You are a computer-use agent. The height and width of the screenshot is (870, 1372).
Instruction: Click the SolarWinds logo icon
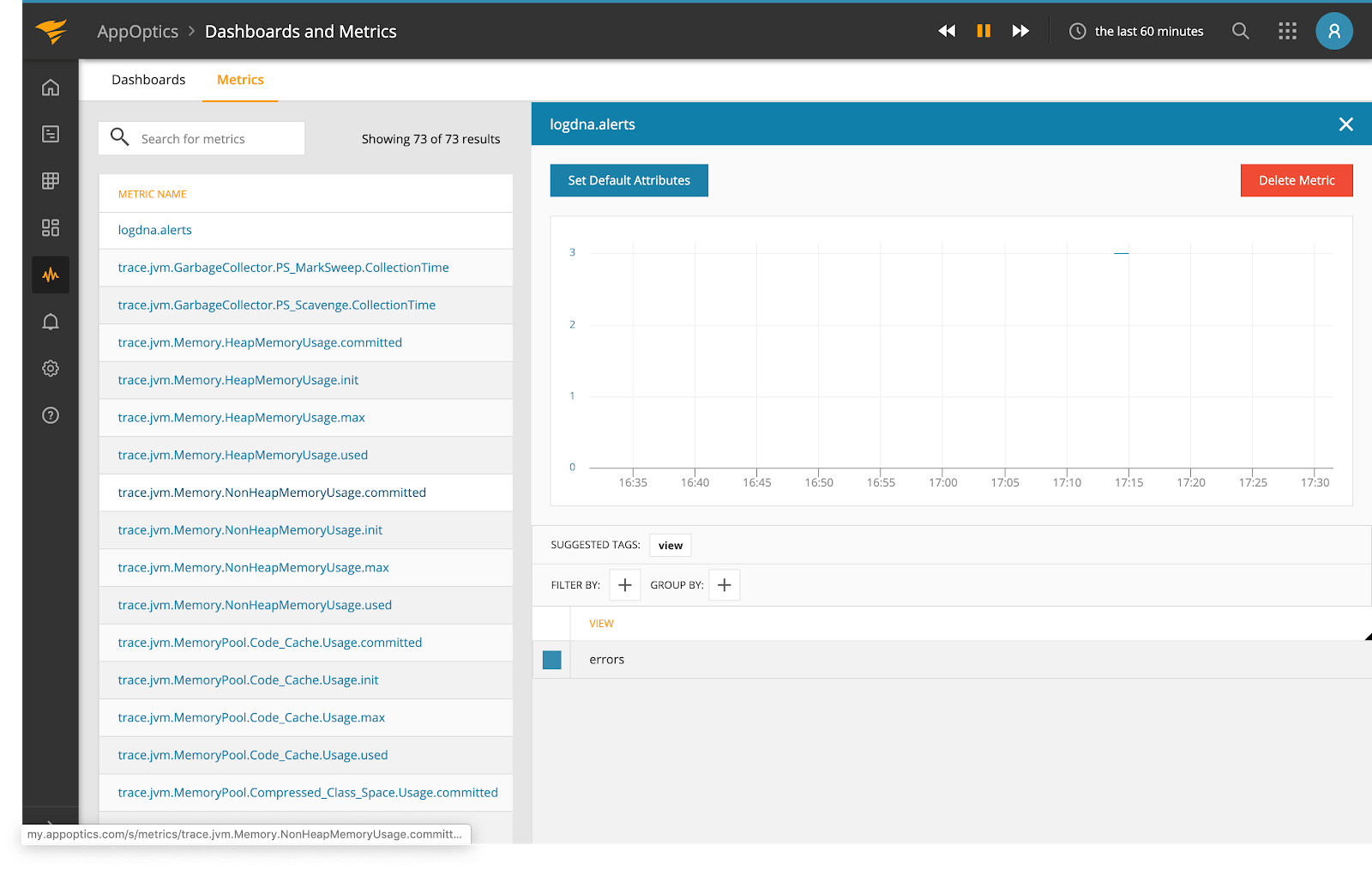pos(51,32)
